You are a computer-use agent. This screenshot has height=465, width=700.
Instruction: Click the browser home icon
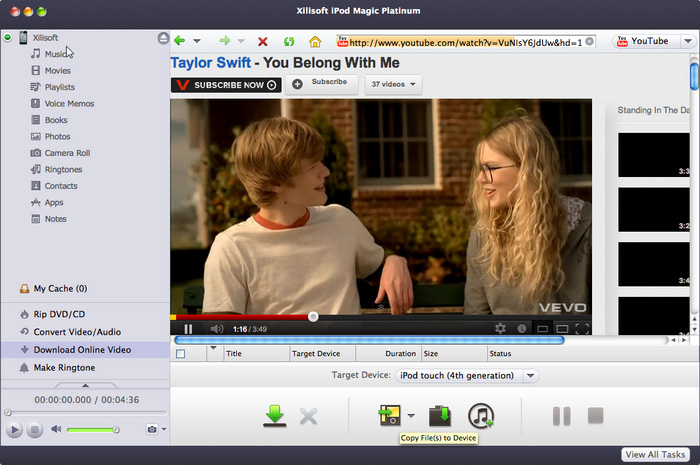coord(316,42)
